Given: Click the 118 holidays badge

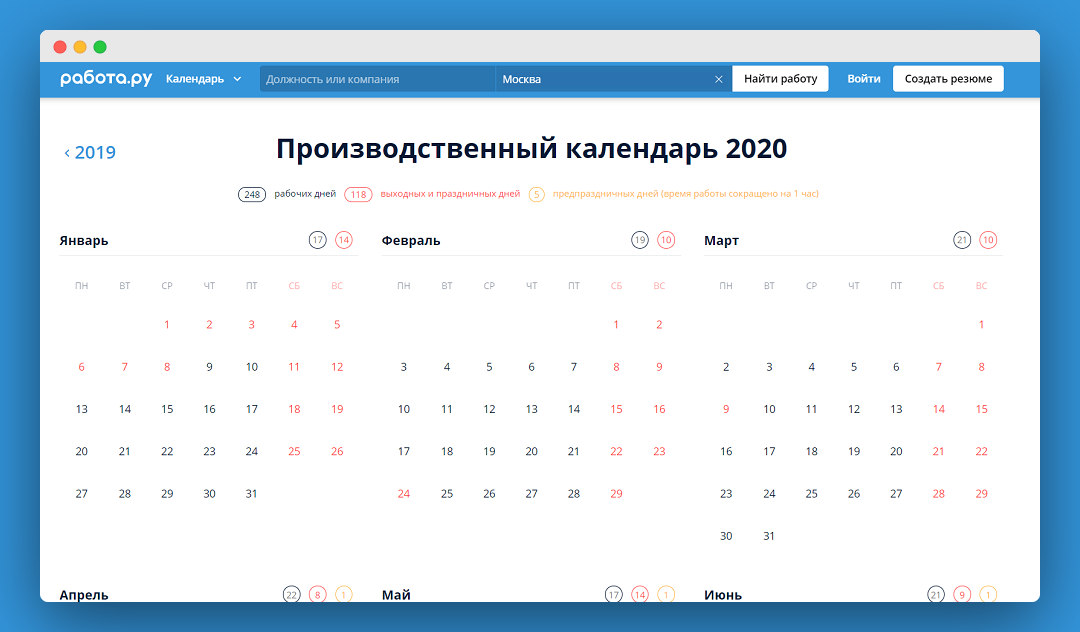Looking at the screenshot, I should tap(358, 194).
